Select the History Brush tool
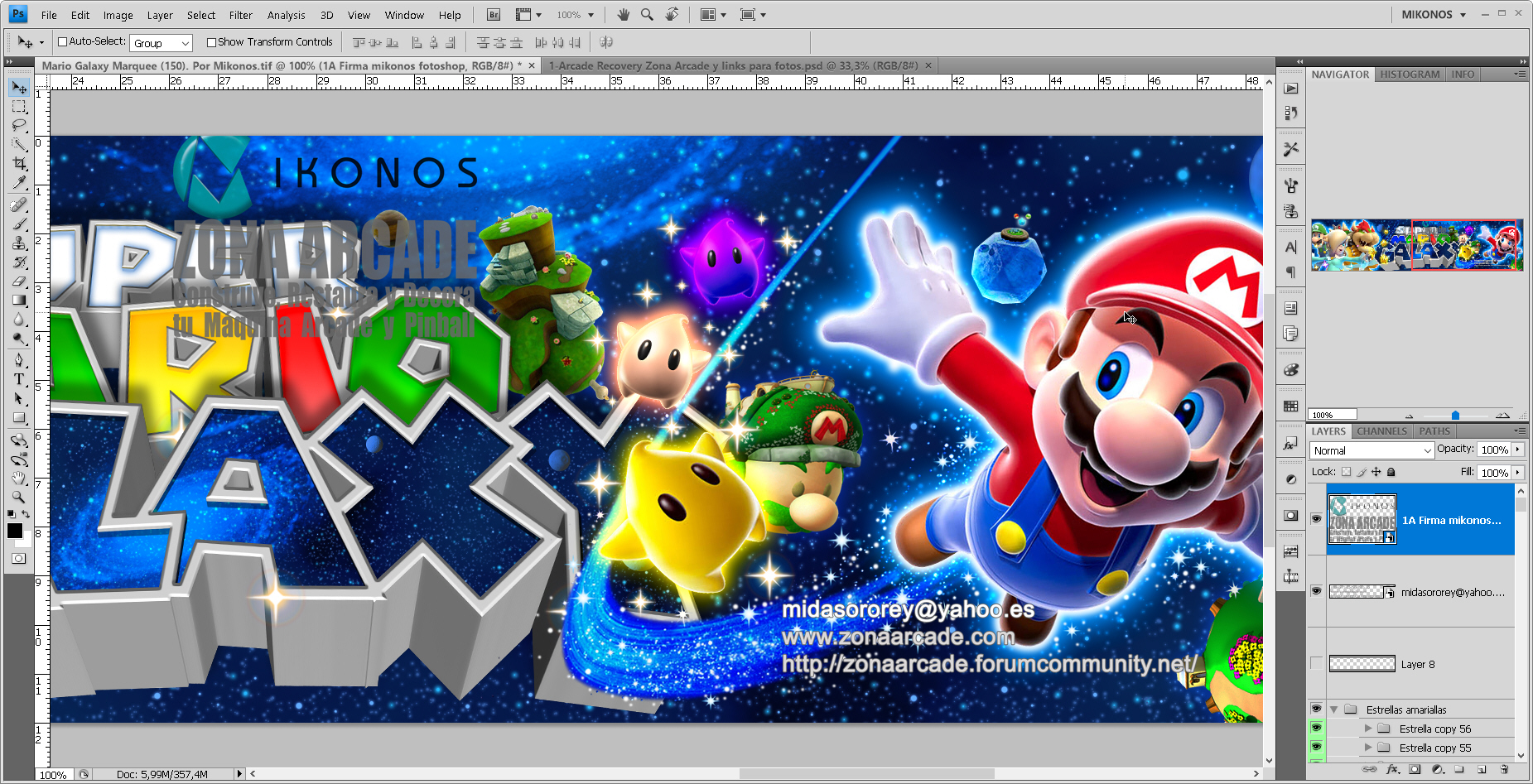 (x=19, y=262)
